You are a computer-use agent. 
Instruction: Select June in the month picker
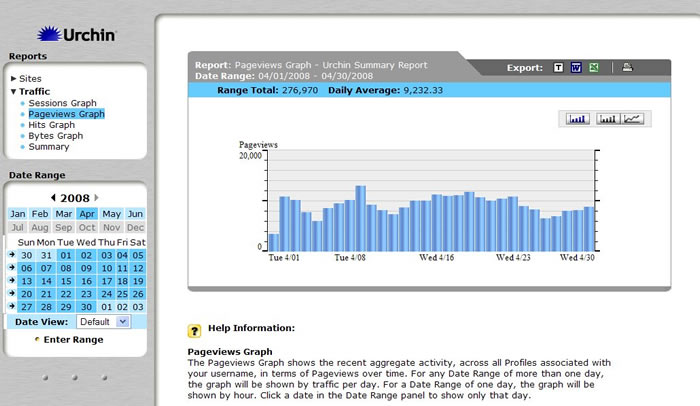135,214
